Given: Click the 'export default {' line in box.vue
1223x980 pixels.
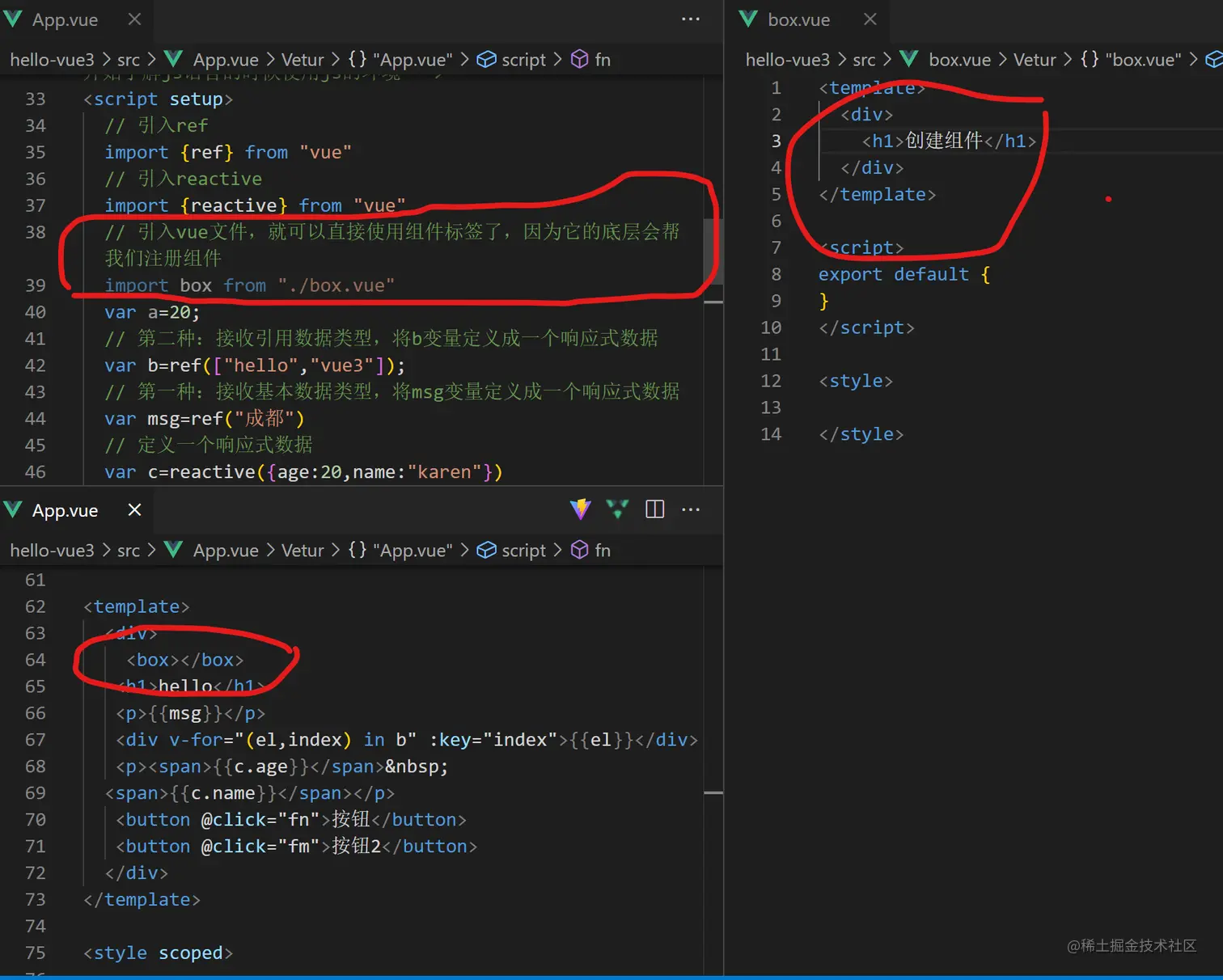Looking at the screenshot, I should point(904,275).
